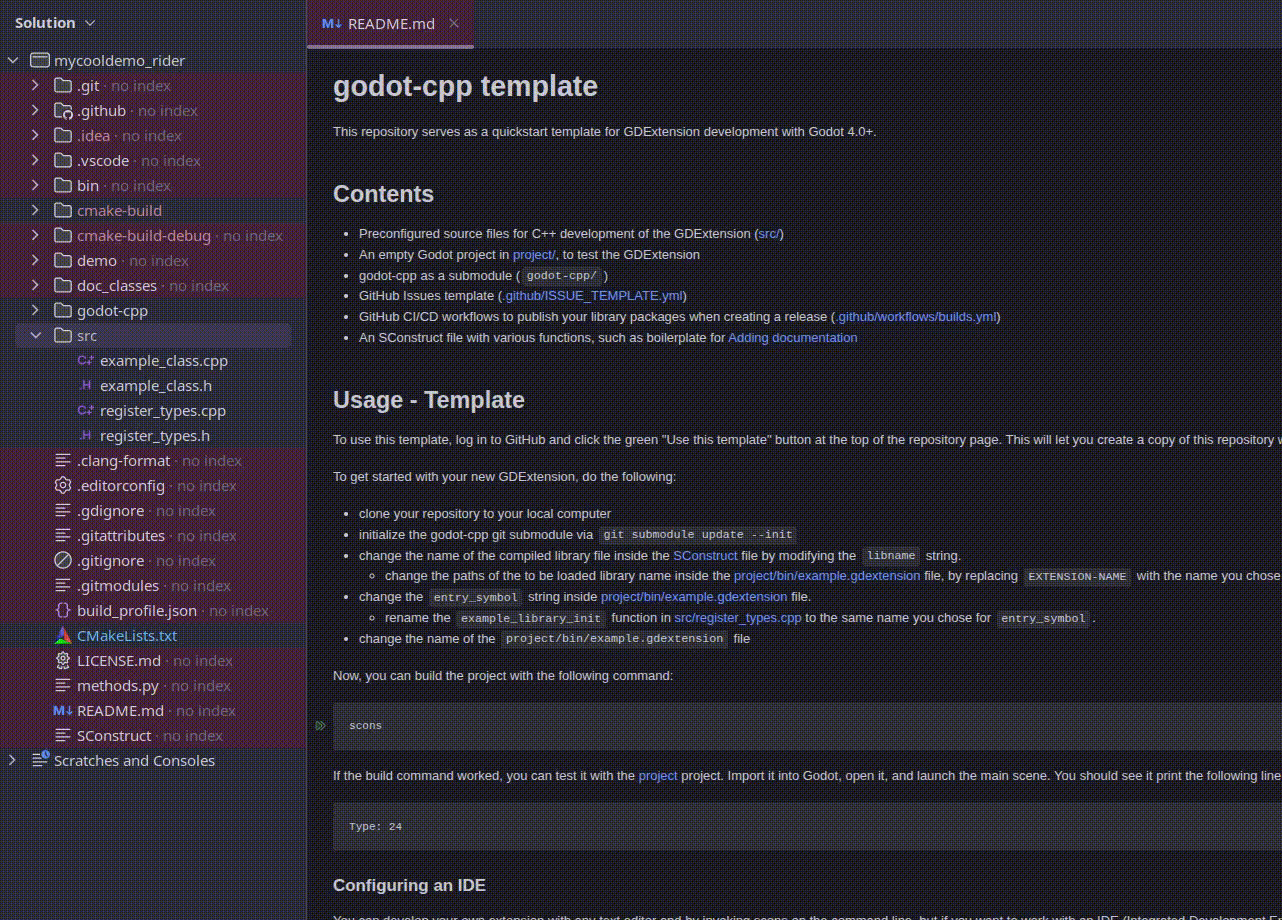Click the 'Configuring an IDE' heading
The height and width of the screenshot is (920, 1282).
pyautogui.click(x=409, y=885)
